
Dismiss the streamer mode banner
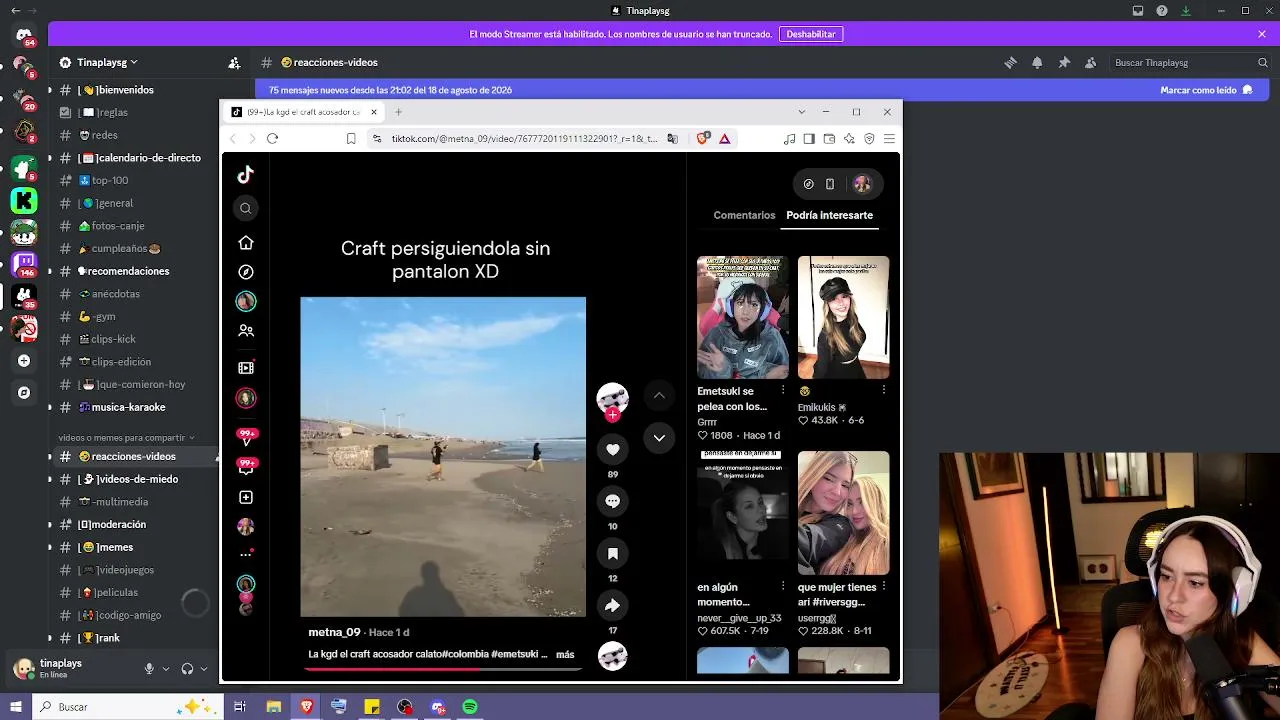(1262, 34)
